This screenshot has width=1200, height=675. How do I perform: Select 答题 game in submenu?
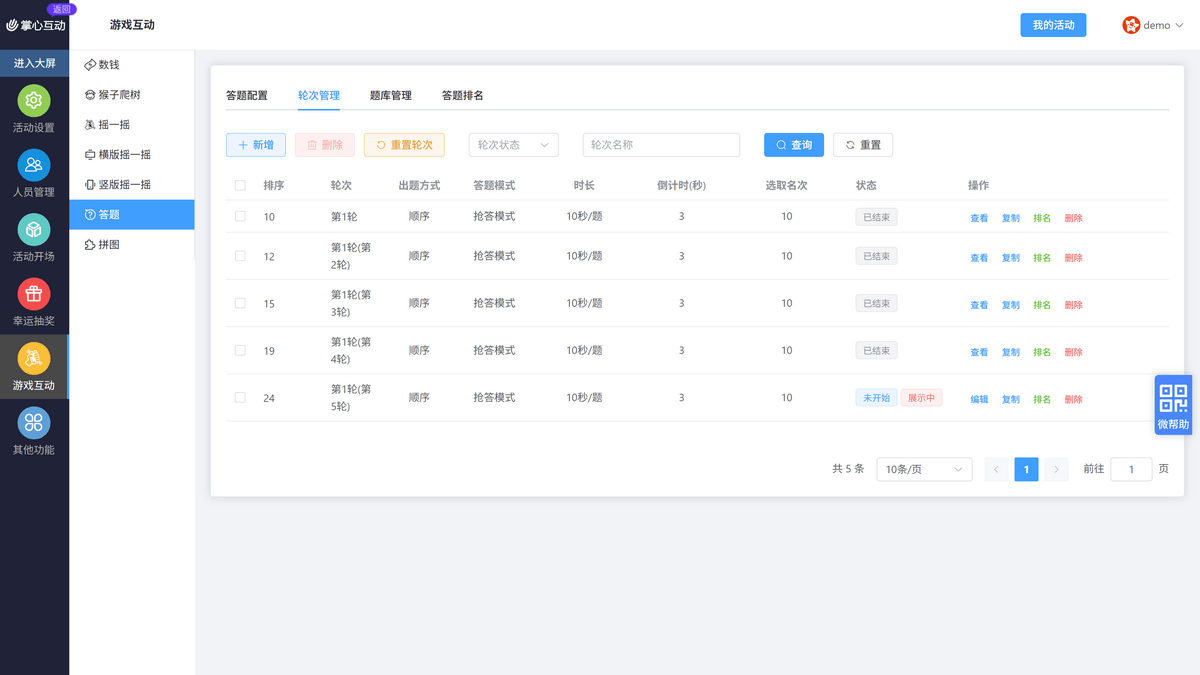click(132, 214)
